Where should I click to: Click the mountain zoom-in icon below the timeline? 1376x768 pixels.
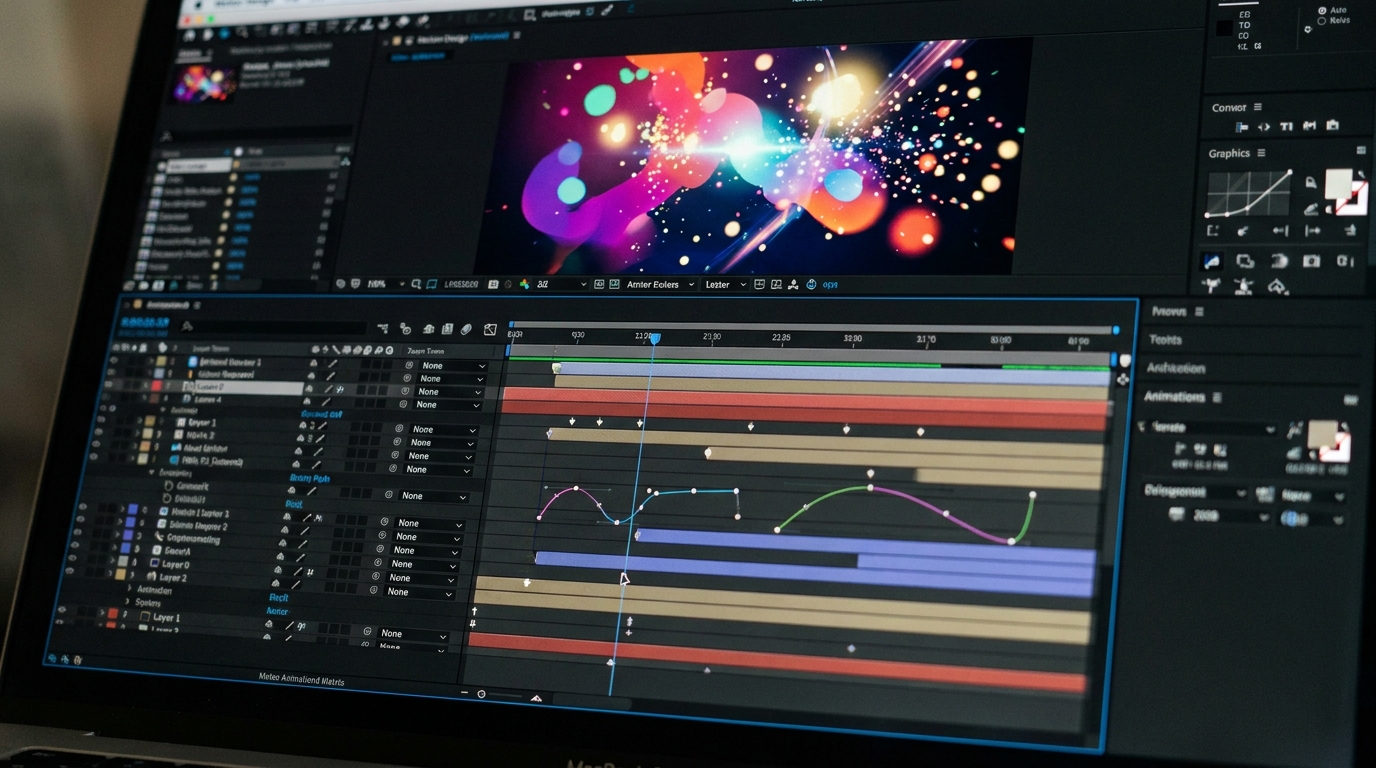coord(536,698)
